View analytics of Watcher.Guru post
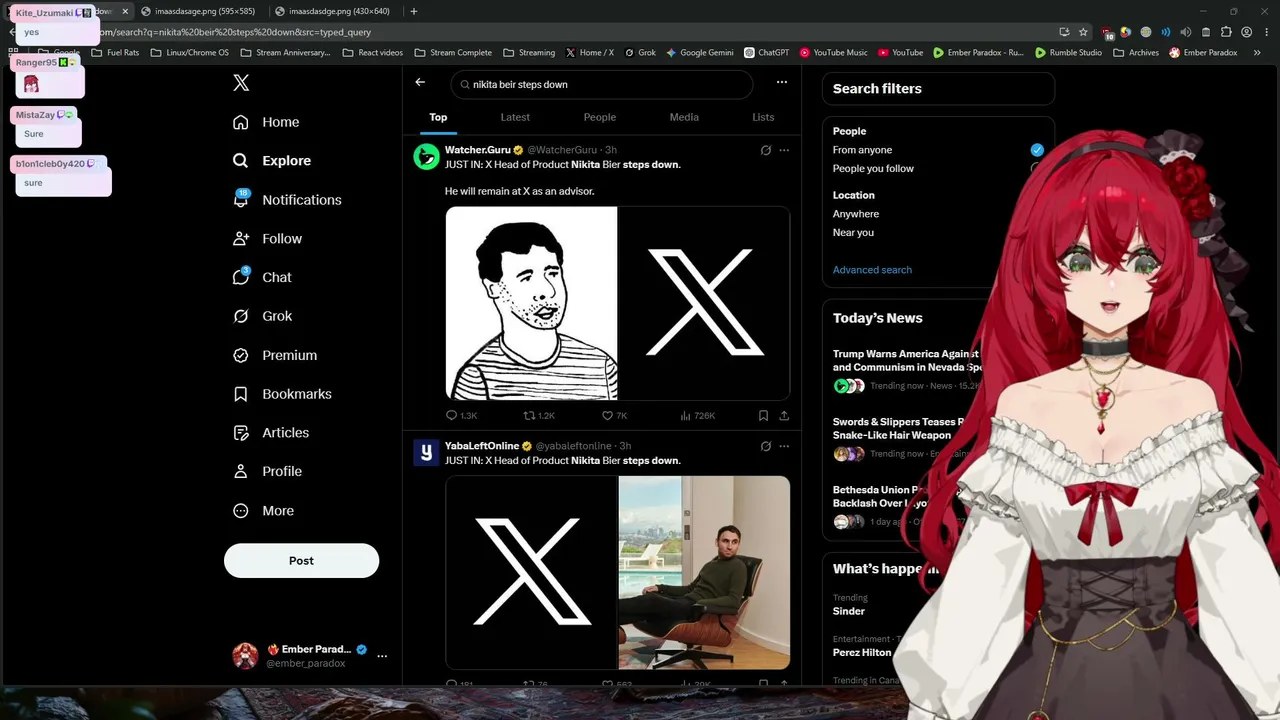Screen dimensions: 1280x720 tap(697, 415)
